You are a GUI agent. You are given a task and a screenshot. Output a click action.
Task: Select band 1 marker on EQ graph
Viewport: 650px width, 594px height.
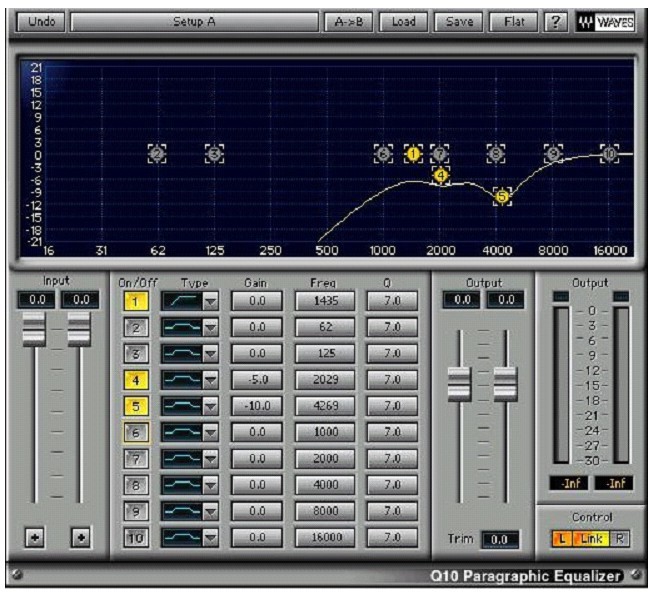pos(413,154)
